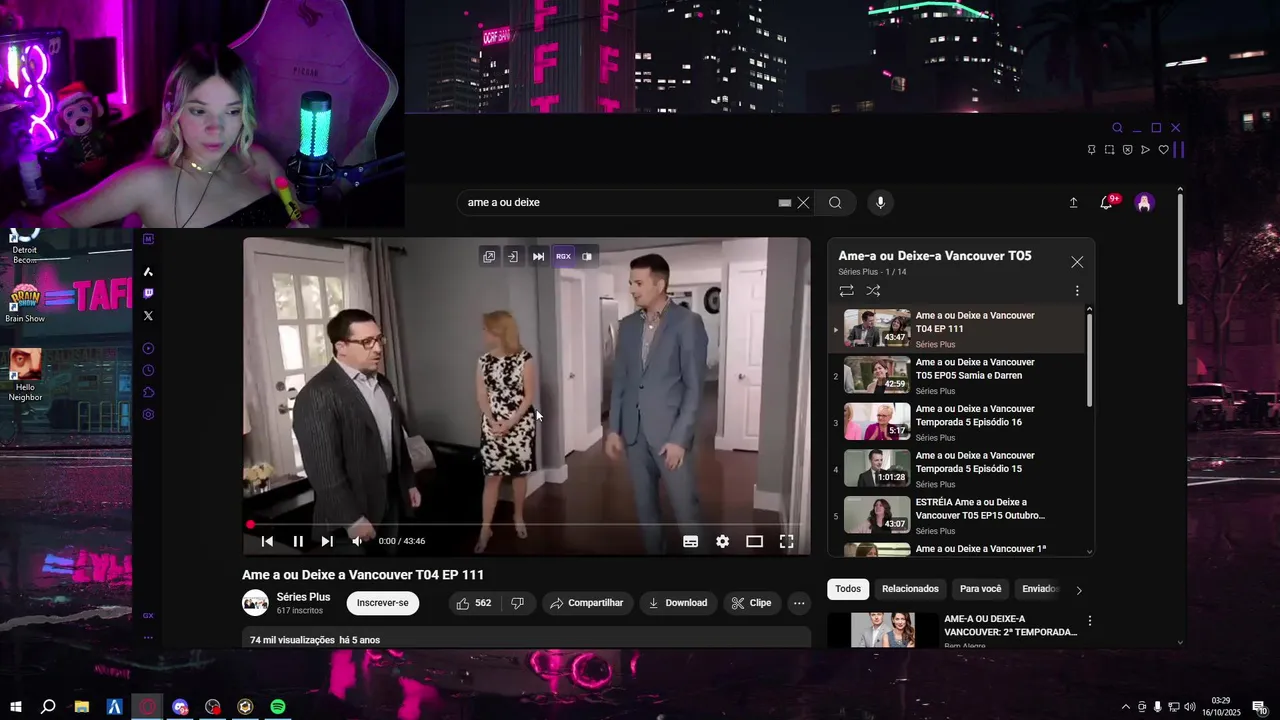1280x720 pixels.
Task: Open more actions (three dots) under the video
Action: (798, 603)
